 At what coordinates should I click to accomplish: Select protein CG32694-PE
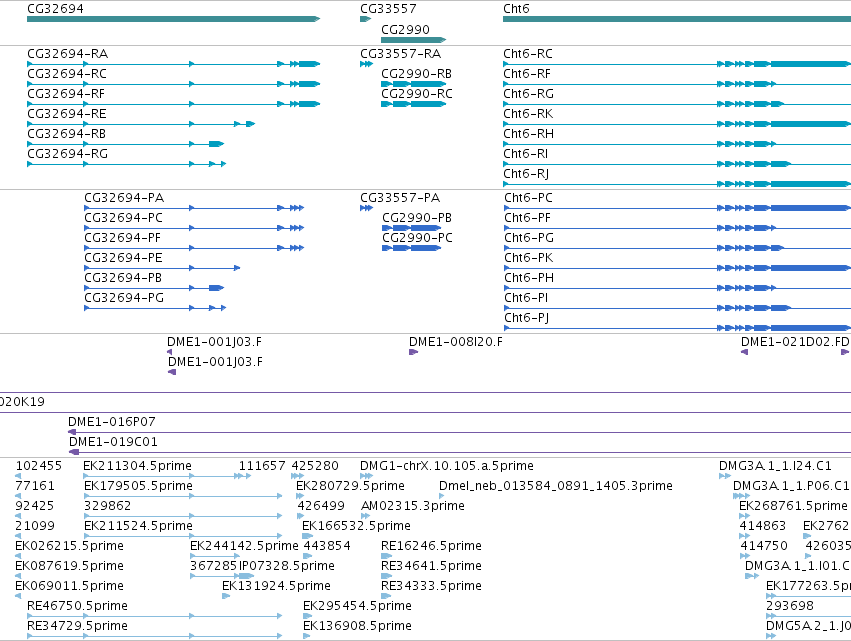click(162, 268)
